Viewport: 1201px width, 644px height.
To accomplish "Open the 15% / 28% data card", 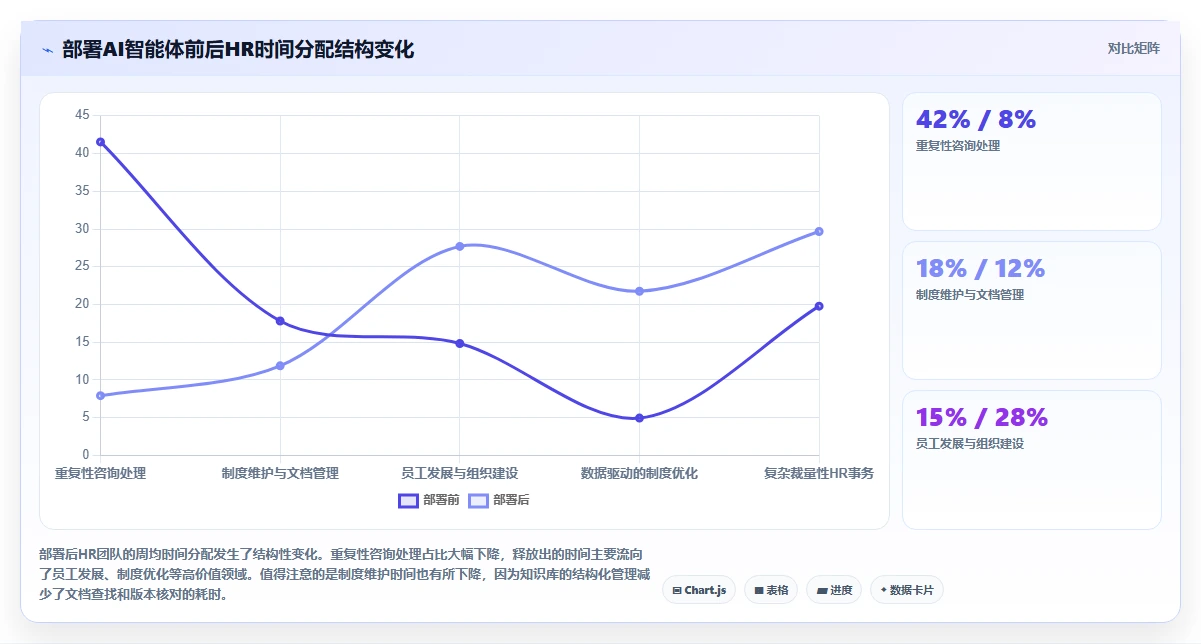I will (x=1032, y=460).
